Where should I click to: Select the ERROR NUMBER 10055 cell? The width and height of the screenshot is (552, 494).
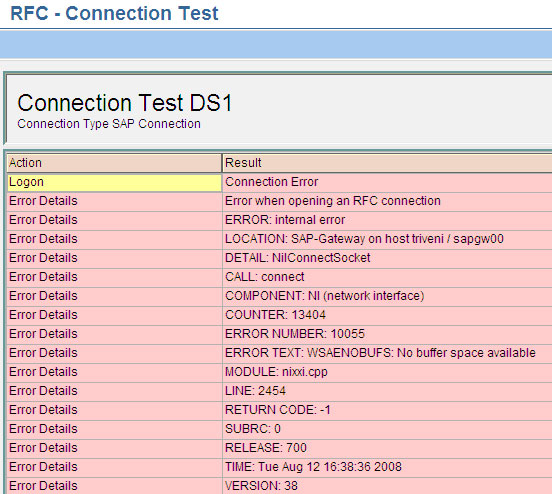point(387,334)
